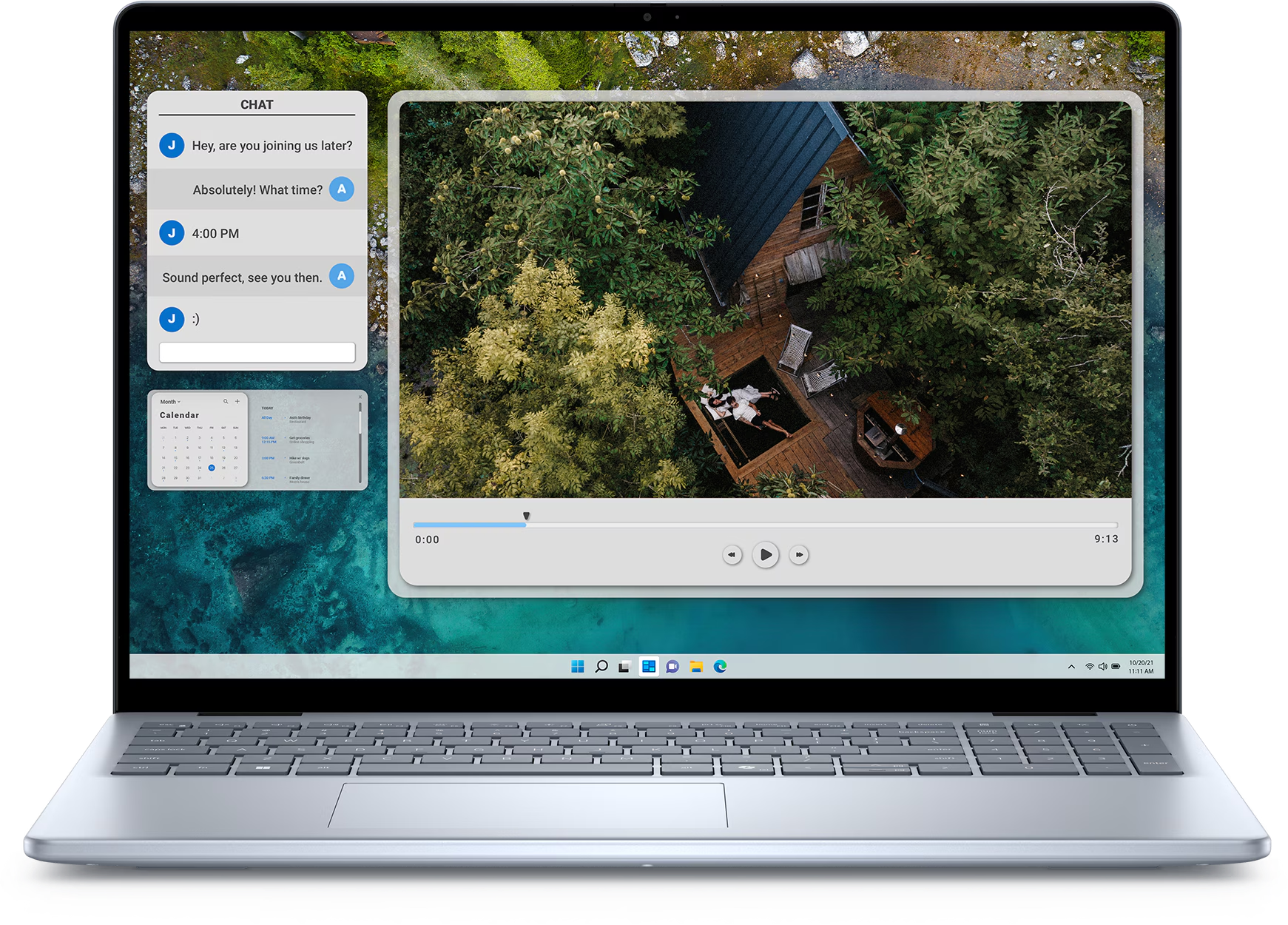
Task: Open the Month view dropdown in Calendar
Action: [x=170, y=402]
